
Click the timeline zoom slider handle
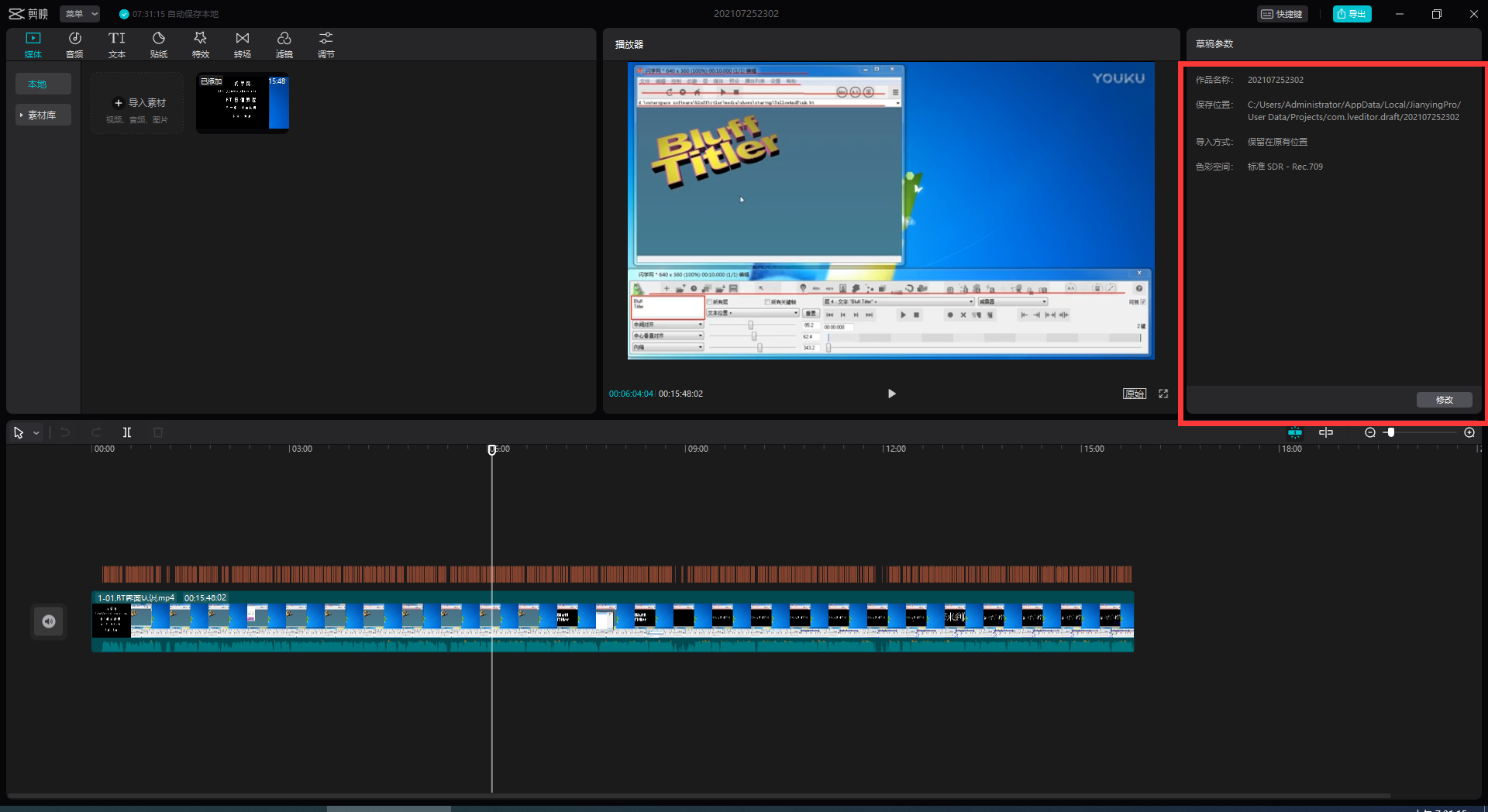click(1391, 432)
